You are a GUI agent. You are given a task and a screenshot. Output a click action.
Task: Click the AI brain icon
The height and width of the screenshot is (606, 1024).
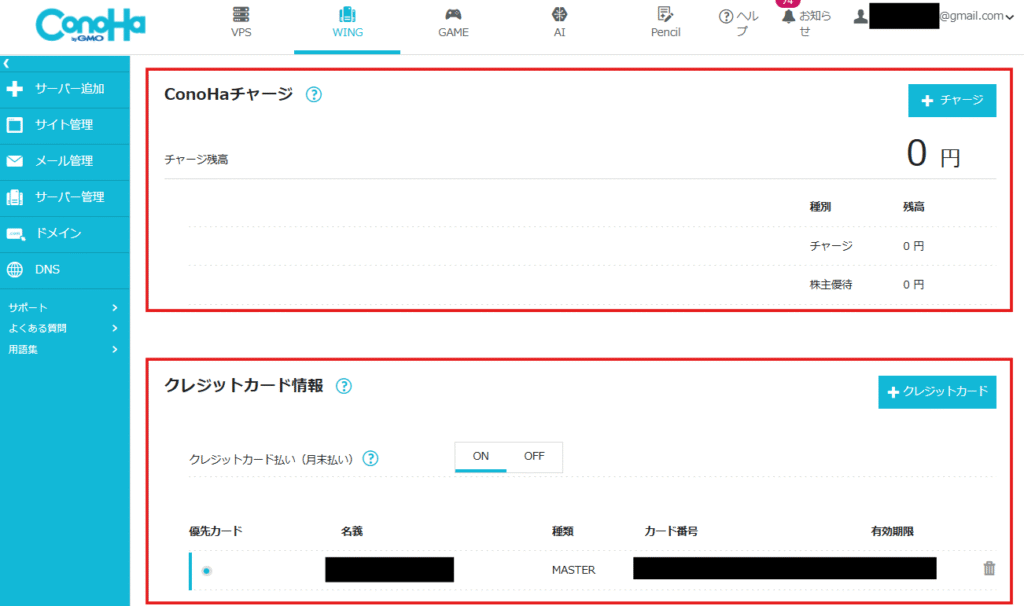[560, 14]
